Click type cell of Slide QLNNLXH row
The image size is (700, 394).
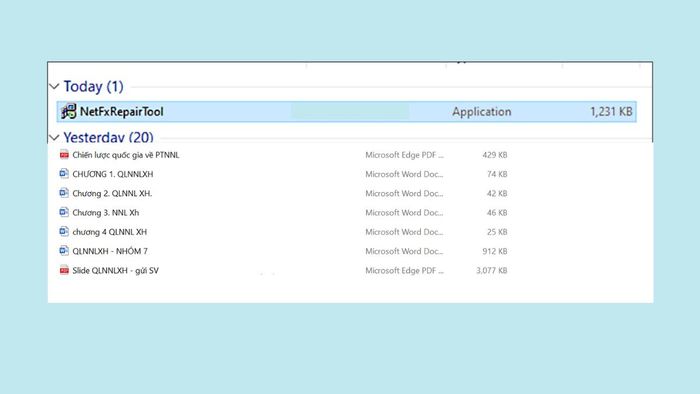point(404,270)
